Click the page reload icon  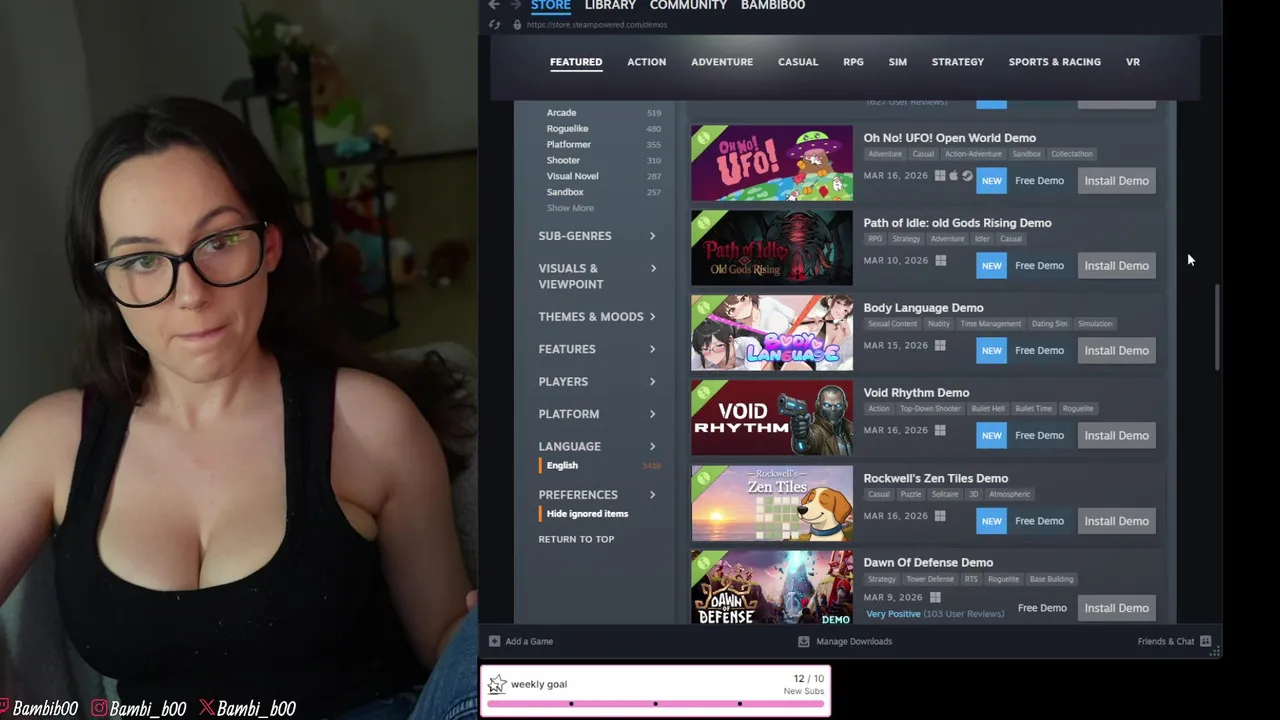[x=494, y=24]
